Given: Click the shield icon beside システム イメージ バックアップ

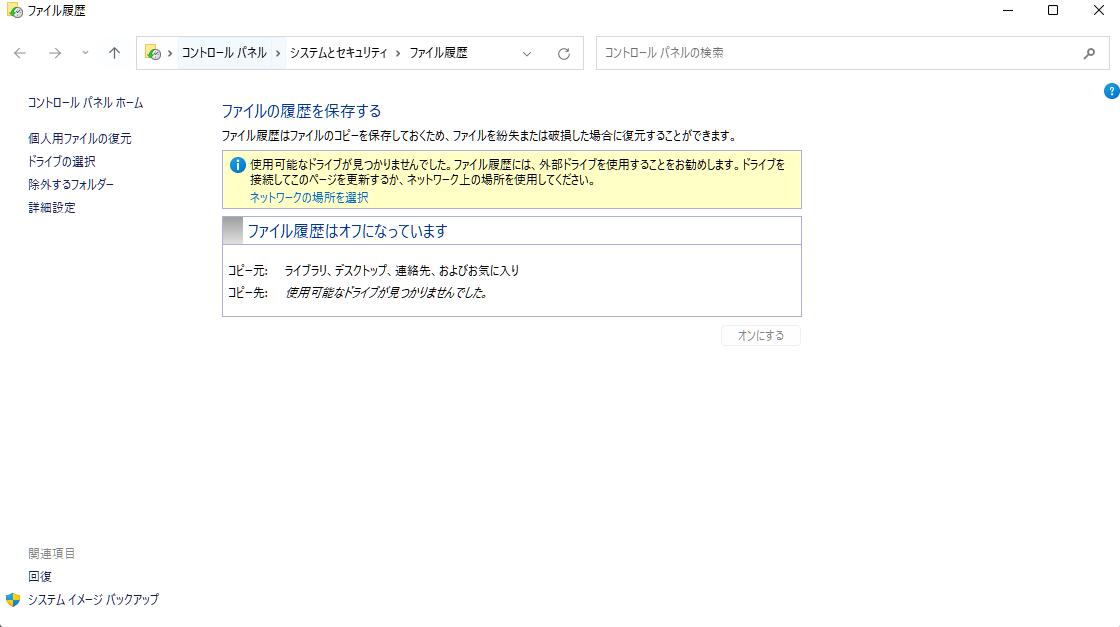Looking at the screenshot, I should [12, 601].
